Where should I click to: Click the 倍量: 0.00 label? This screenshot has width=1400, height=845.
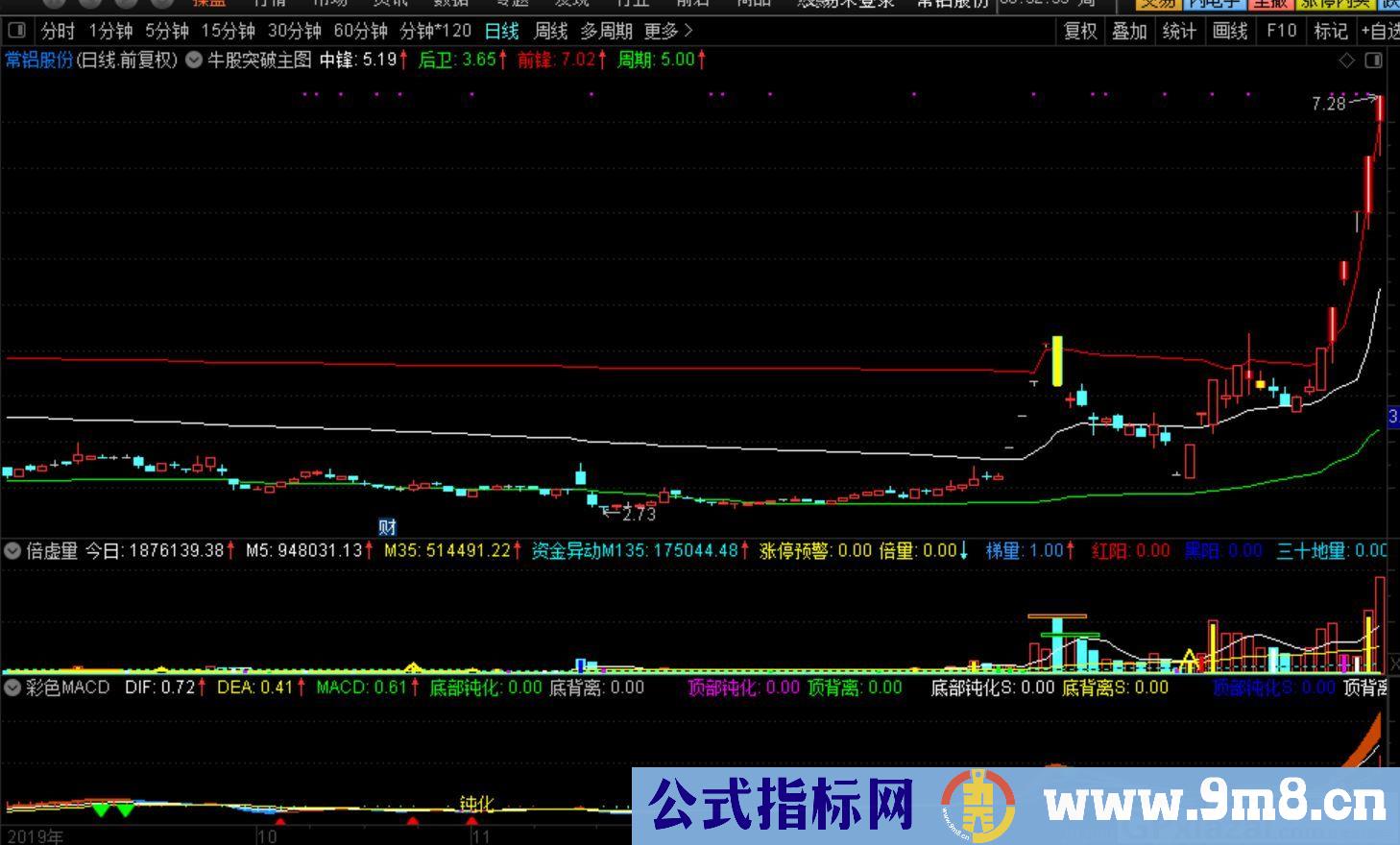pyautogui.click(x=925, y=551)
